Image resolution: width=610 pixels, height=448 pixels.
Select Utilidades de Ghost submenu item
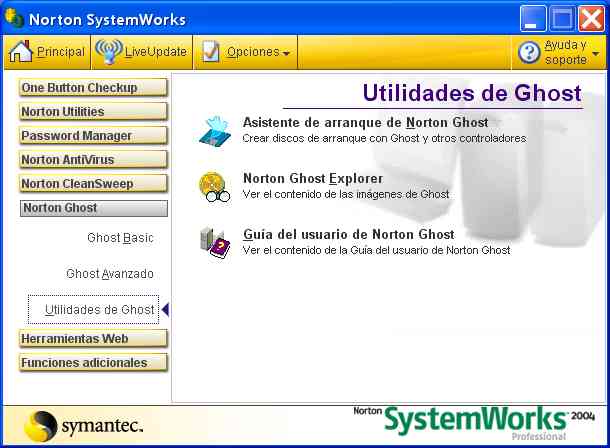[x=93, y=310]
